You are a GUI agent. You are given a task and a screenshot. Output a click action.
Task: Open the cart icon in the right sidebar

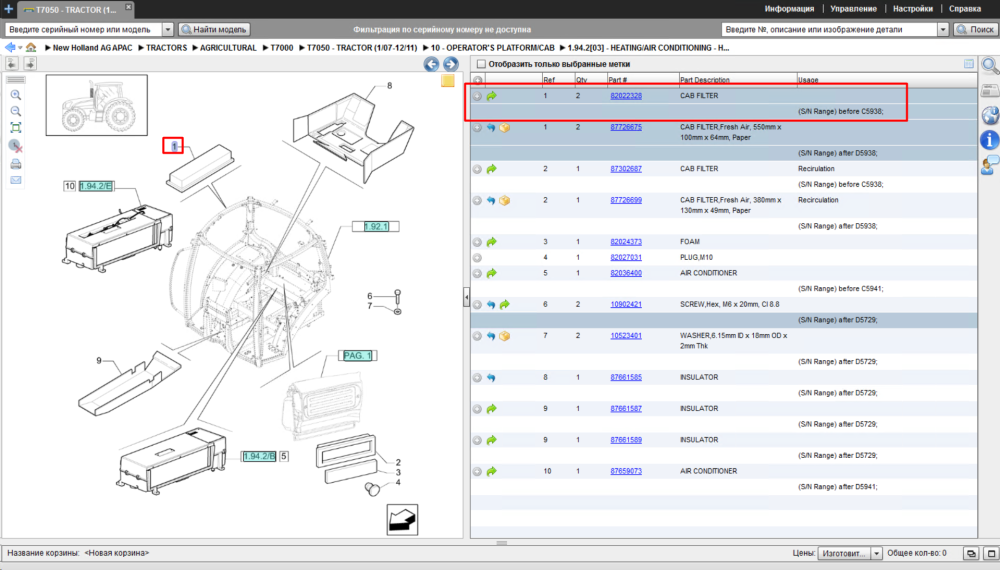990,91
